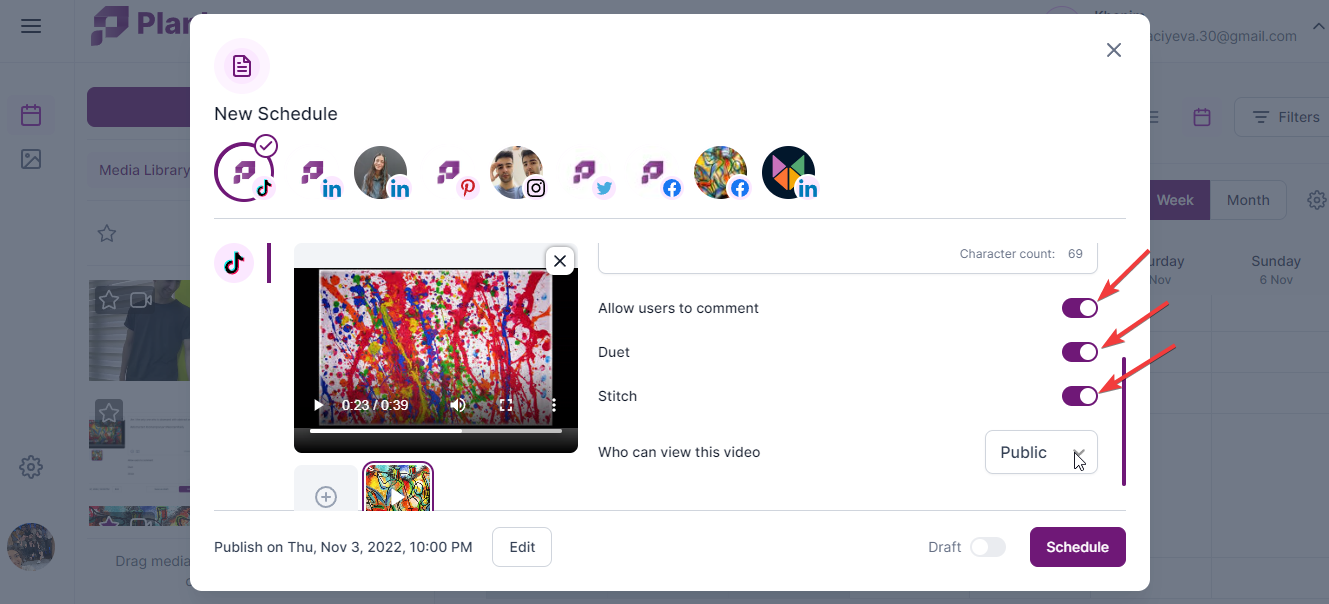Select the Planly LinkedIn account

coord(322,176)
